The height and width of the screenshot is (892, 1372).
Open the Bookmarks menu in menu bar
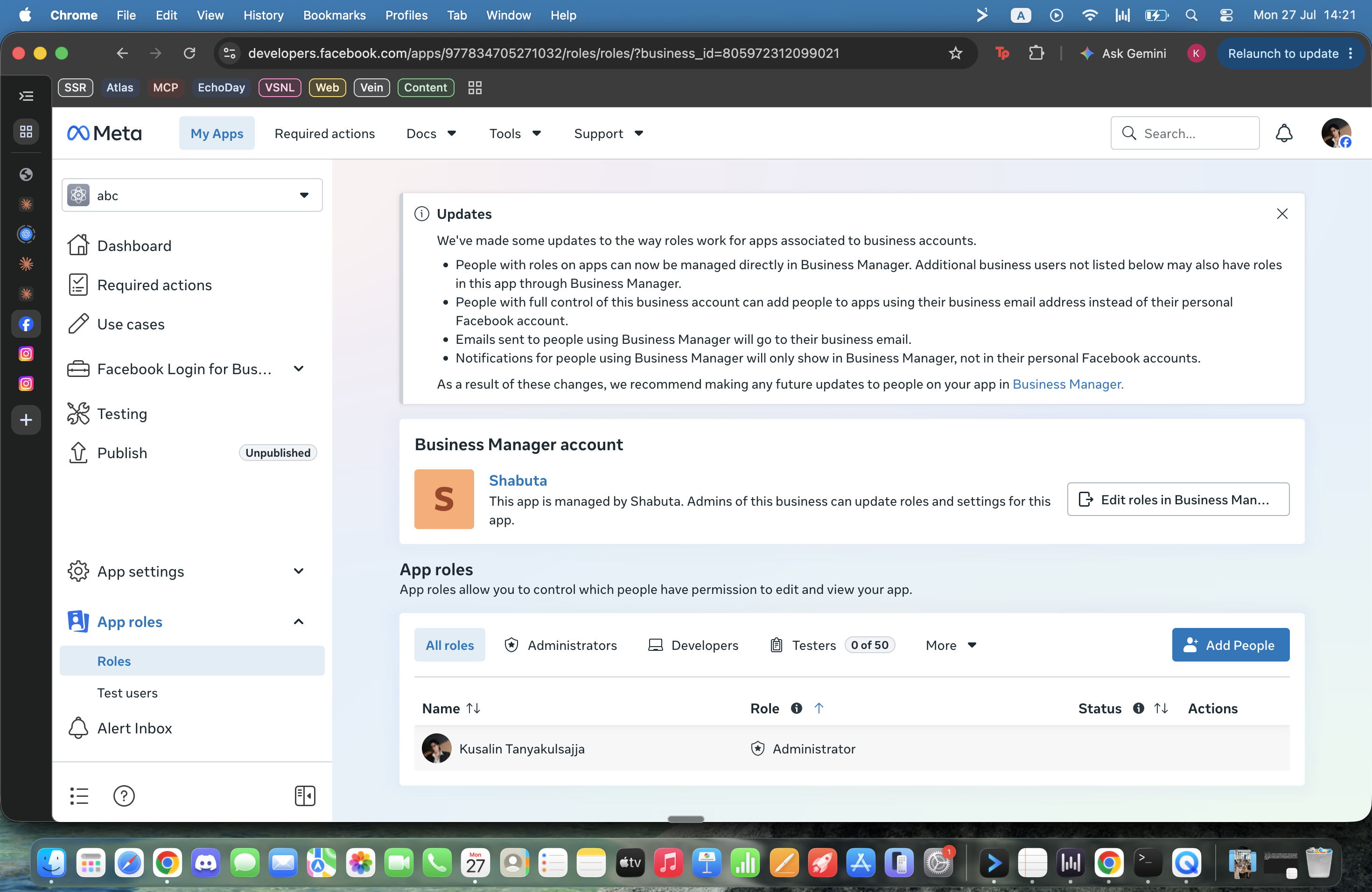tap(334, 15)
